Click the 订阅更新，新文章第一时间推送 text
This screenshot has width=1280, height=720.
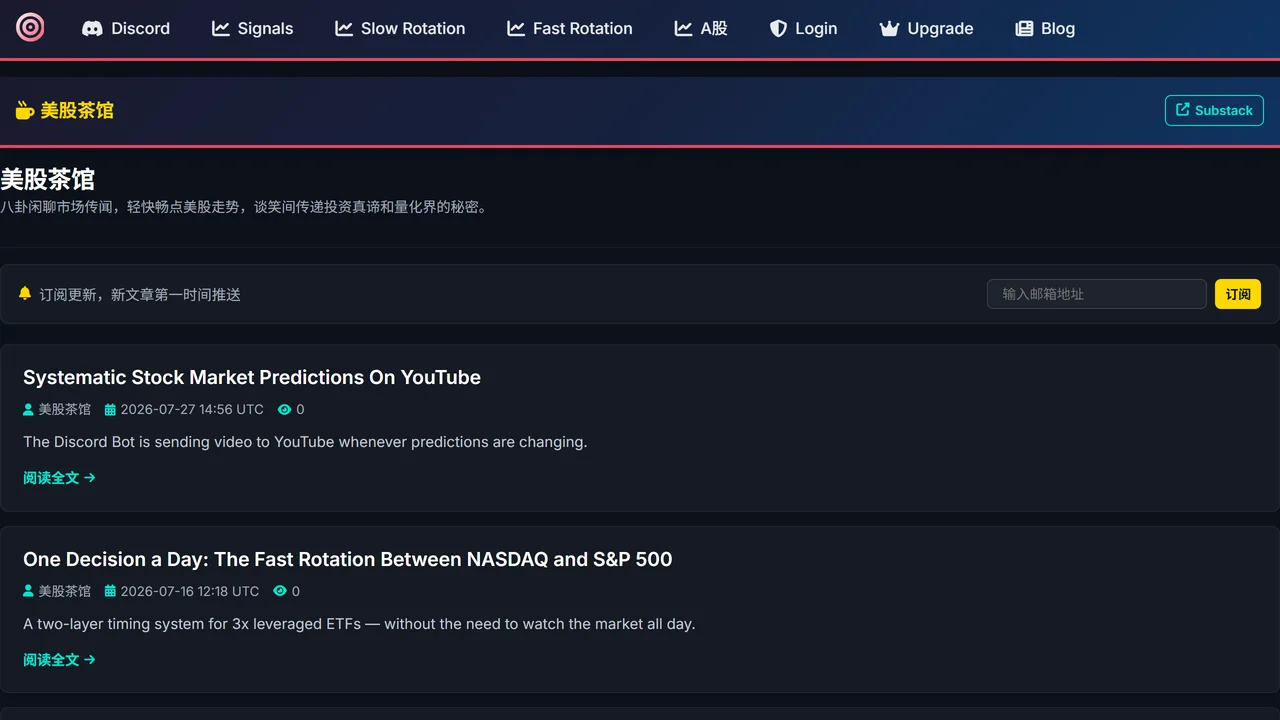140,294
